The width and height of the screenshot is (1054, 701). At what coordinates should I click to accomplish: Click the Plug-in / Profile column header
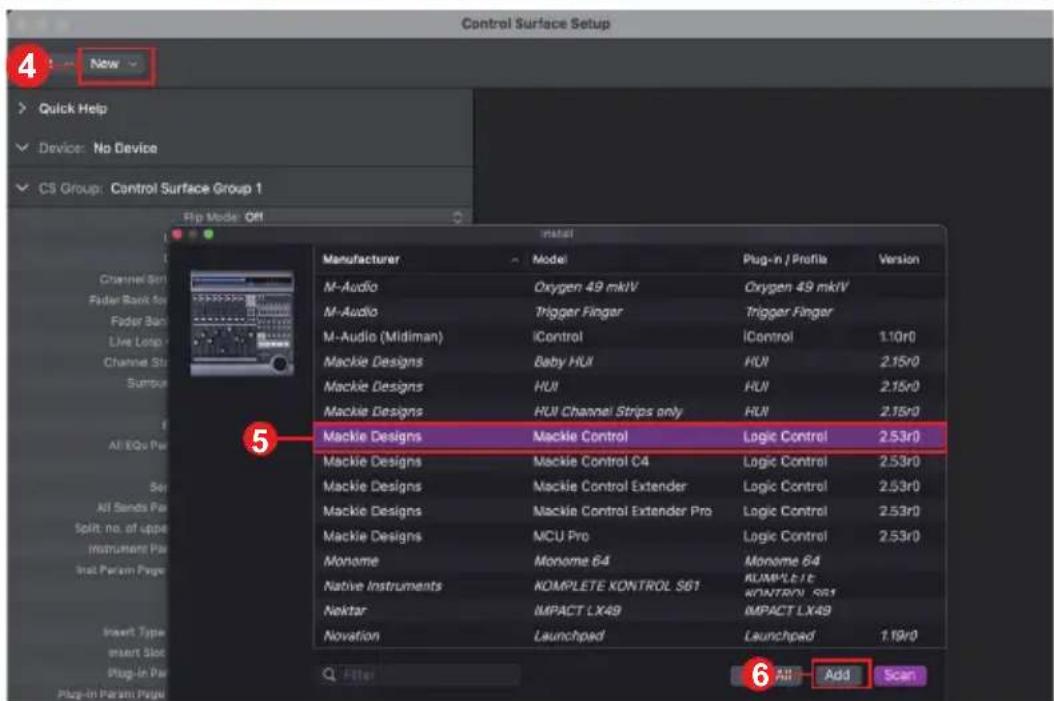pos(784,259)
